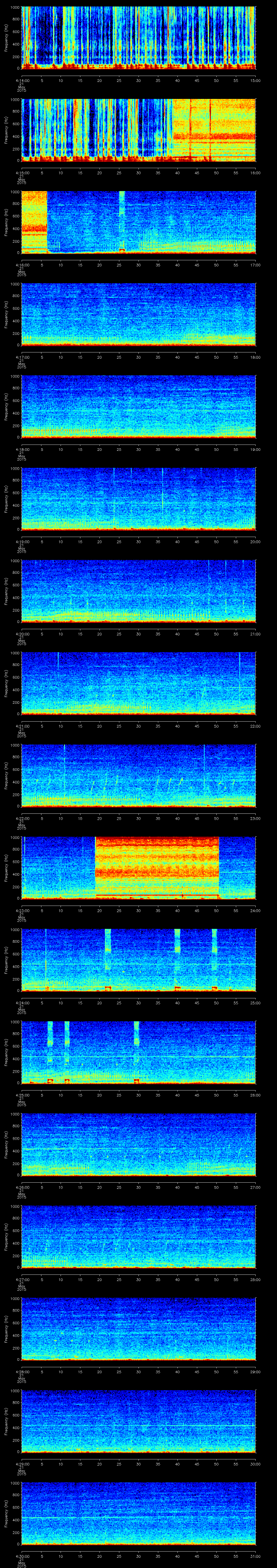This screenshot has height=1568, width=277.
Task: Click the '4:23:00' start time label
Action: (x=22, y=910)
